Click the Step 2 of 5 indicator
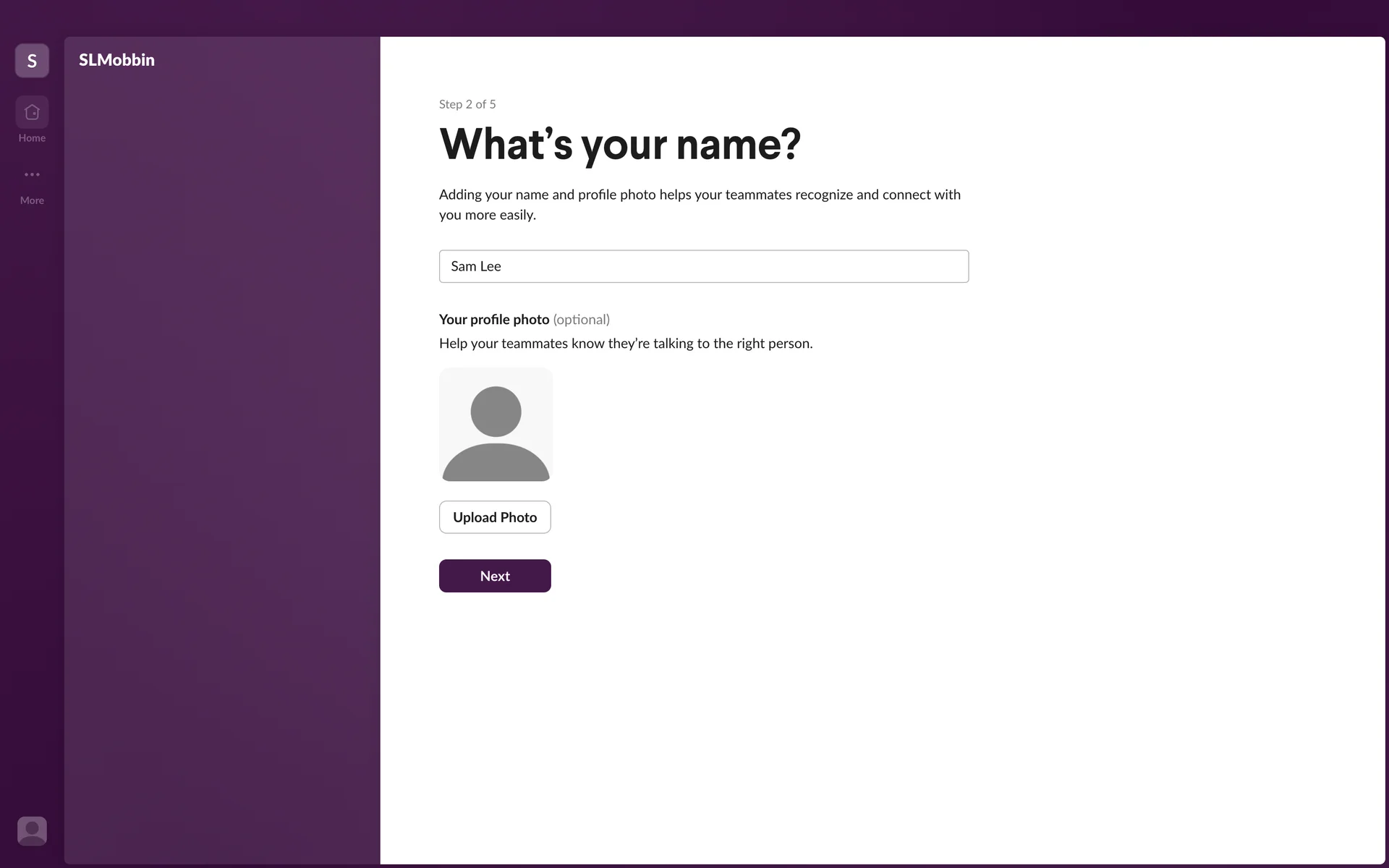1389x868 pixels. pos(467,104)
